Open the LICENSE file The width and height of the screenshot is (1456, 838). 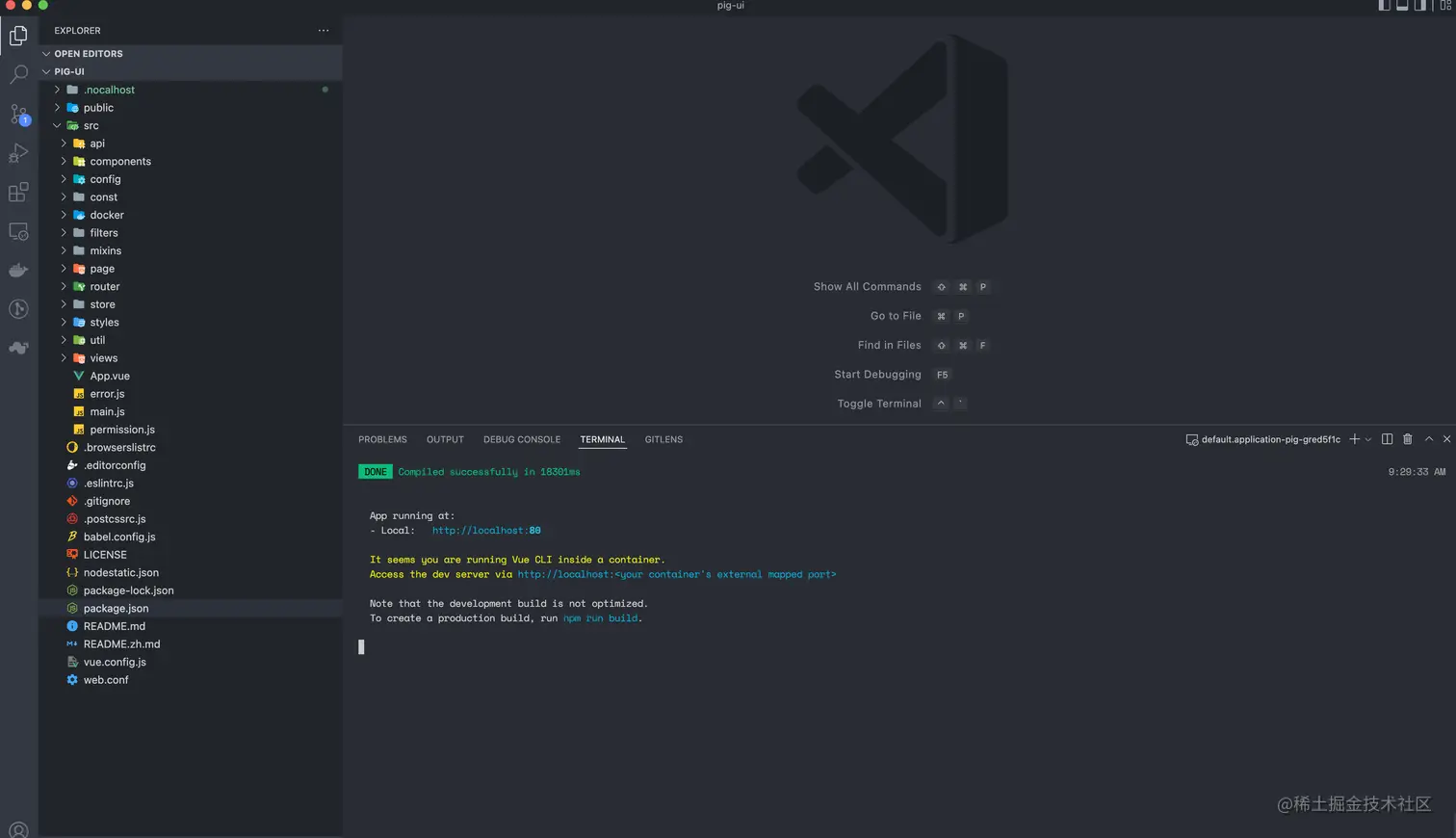[x=191, y=555]
